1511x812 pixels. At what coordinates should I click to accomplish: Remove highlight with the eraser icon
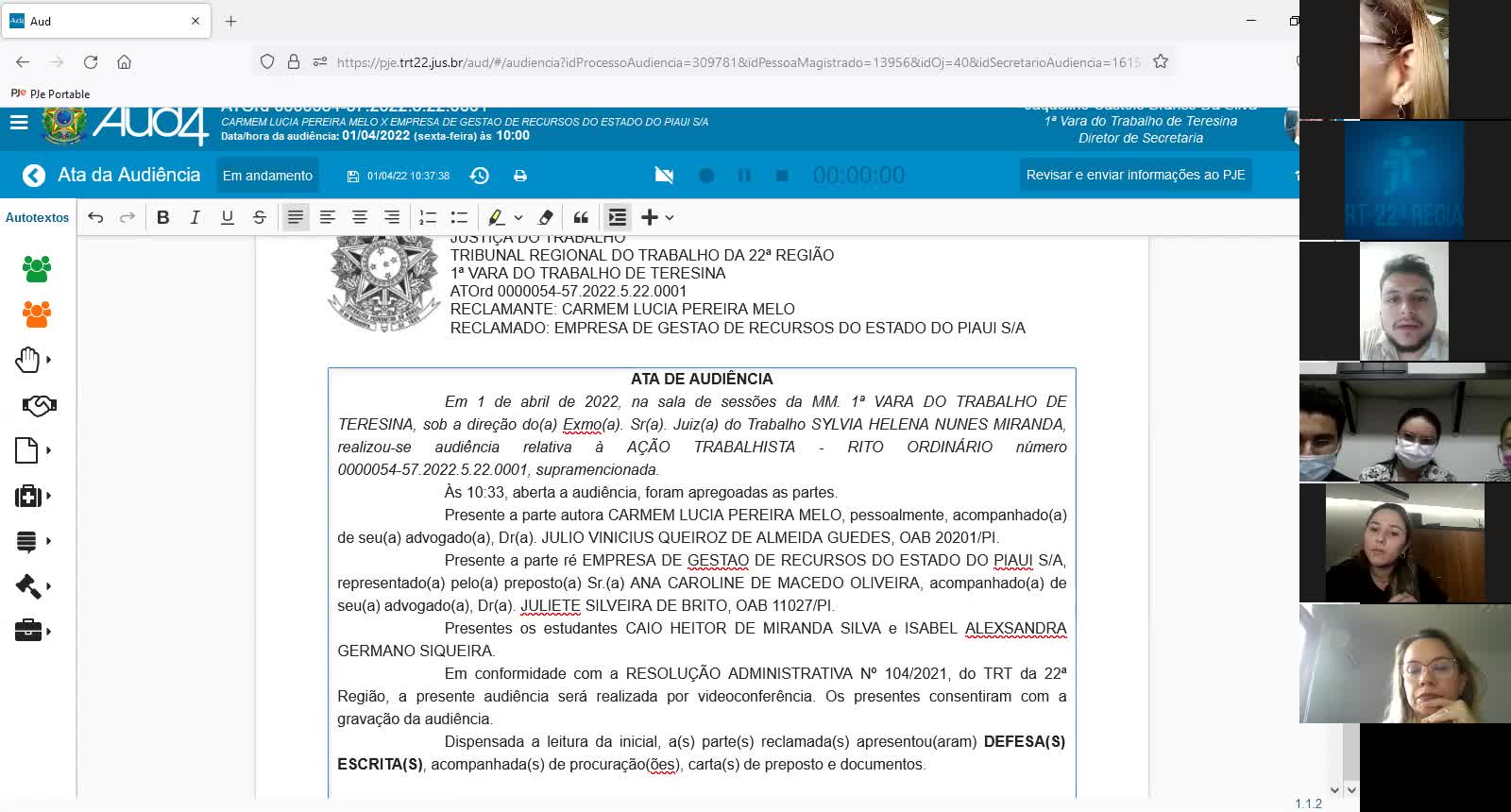[545, 217]
